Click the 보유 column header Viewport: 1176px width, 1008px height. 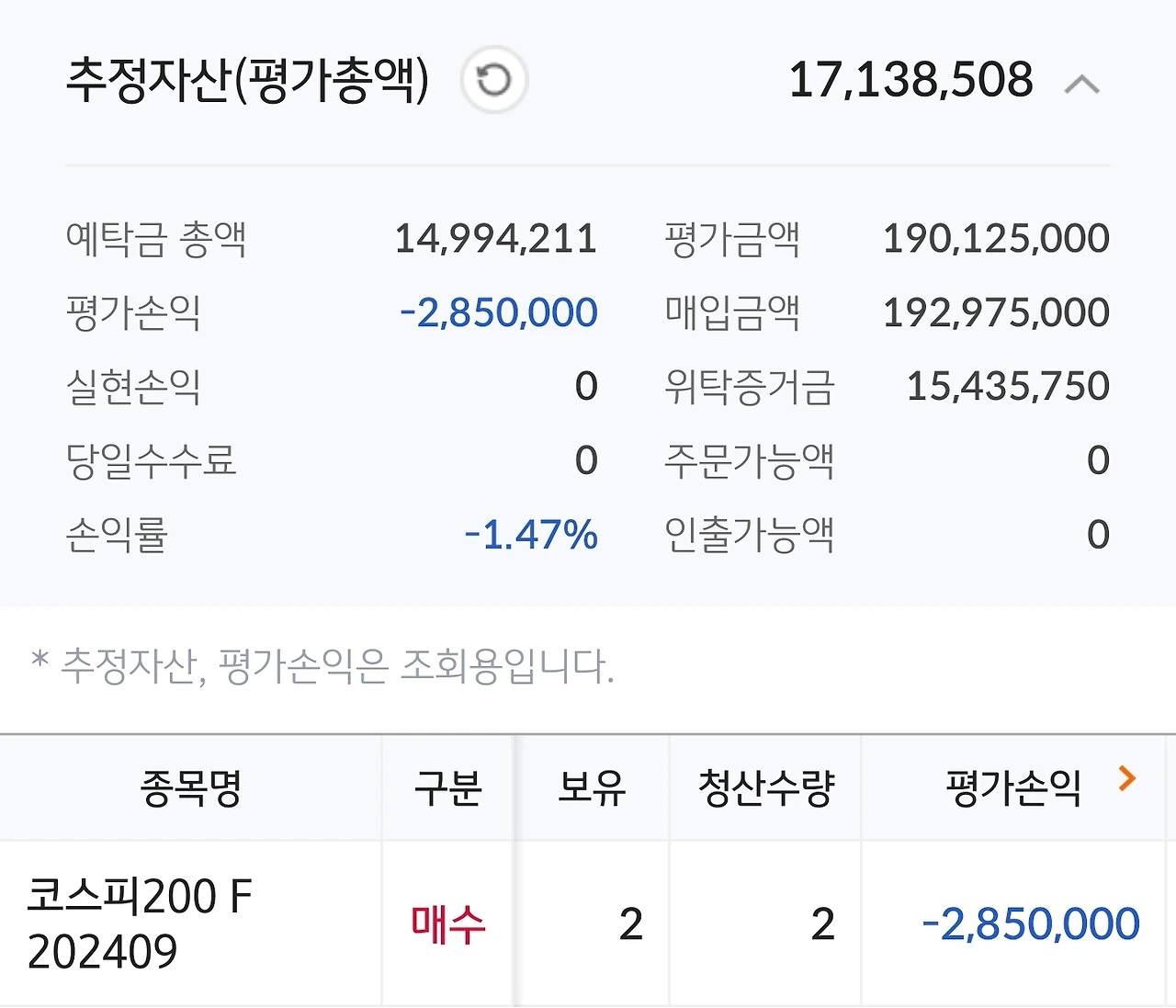tap(592, 787)
